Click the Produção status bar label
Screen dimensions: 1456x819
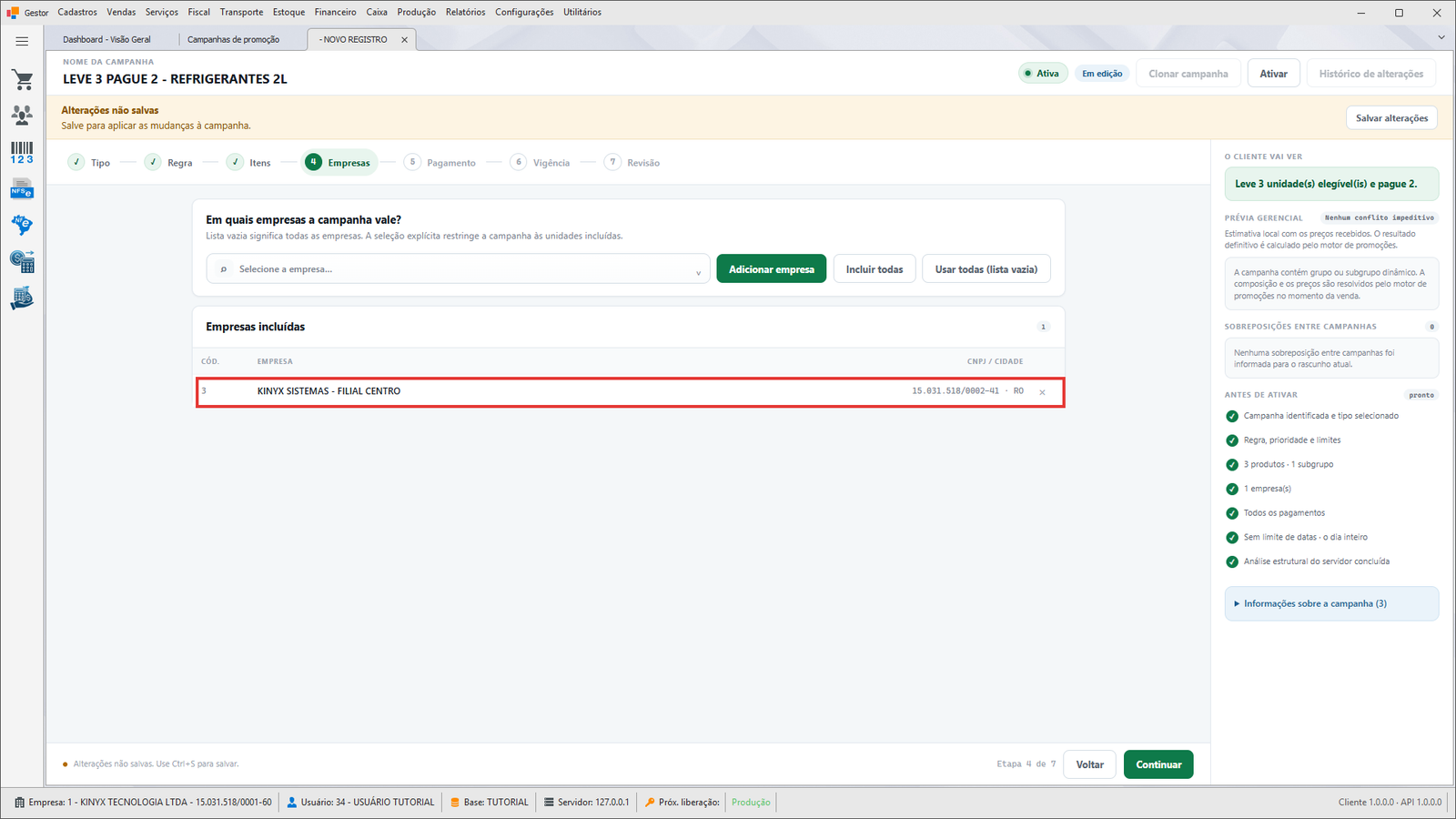[x=751, y=803]
